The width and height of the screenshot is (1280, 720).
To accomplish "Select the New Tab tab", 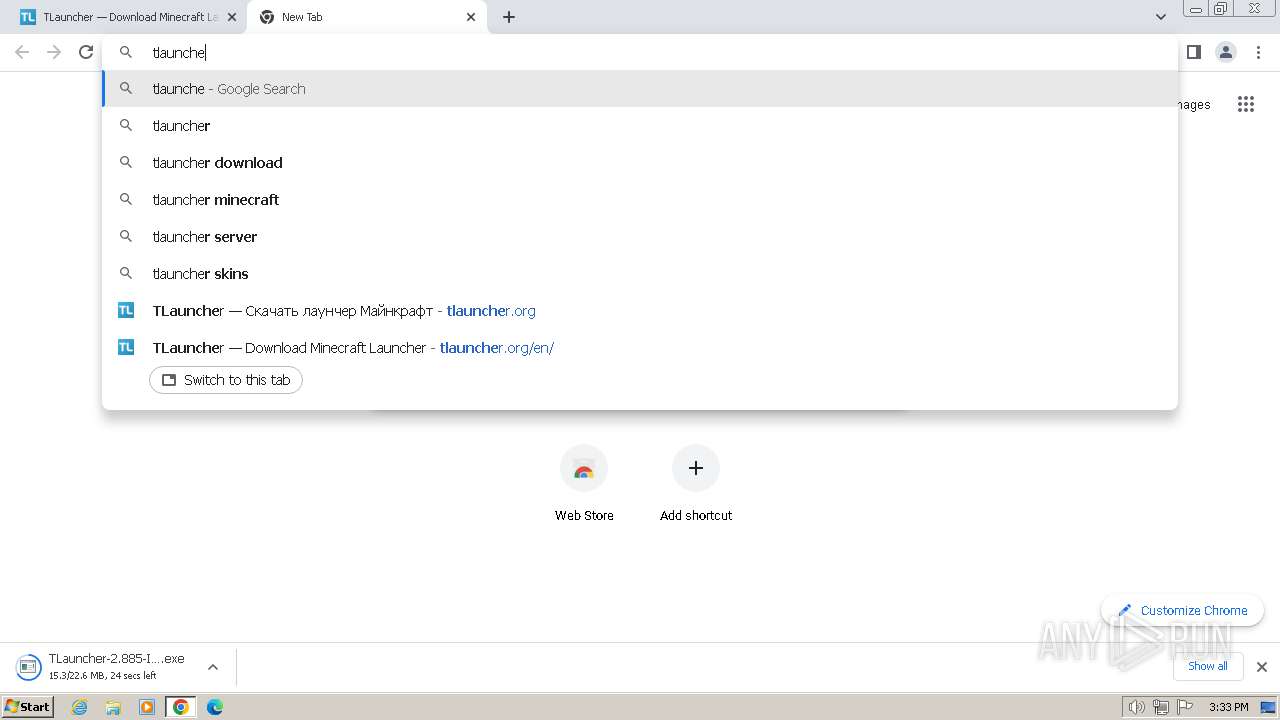I will [366, 17].
